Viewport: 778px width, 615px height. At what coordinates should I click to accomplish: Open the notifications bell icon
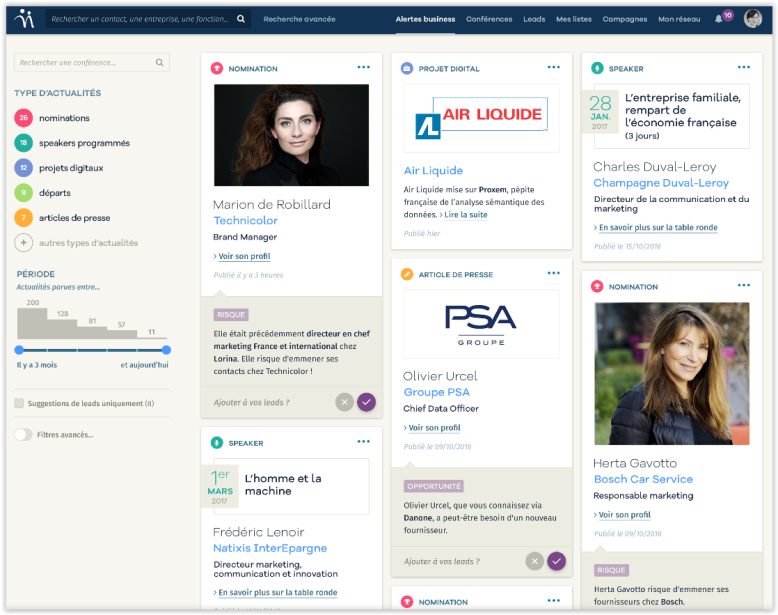point(718,19)
